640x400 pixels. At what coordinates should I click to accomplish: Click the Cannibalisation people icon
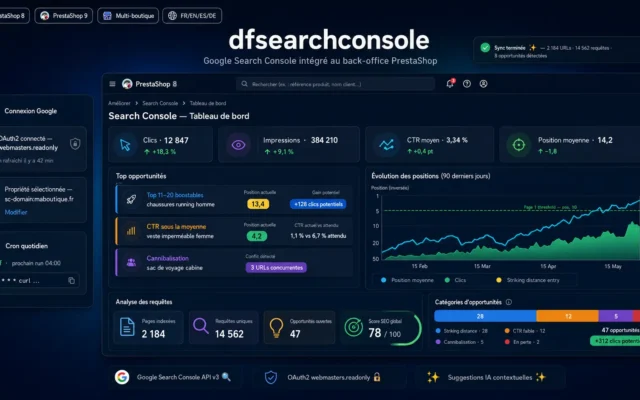click(x=131, y=262)
